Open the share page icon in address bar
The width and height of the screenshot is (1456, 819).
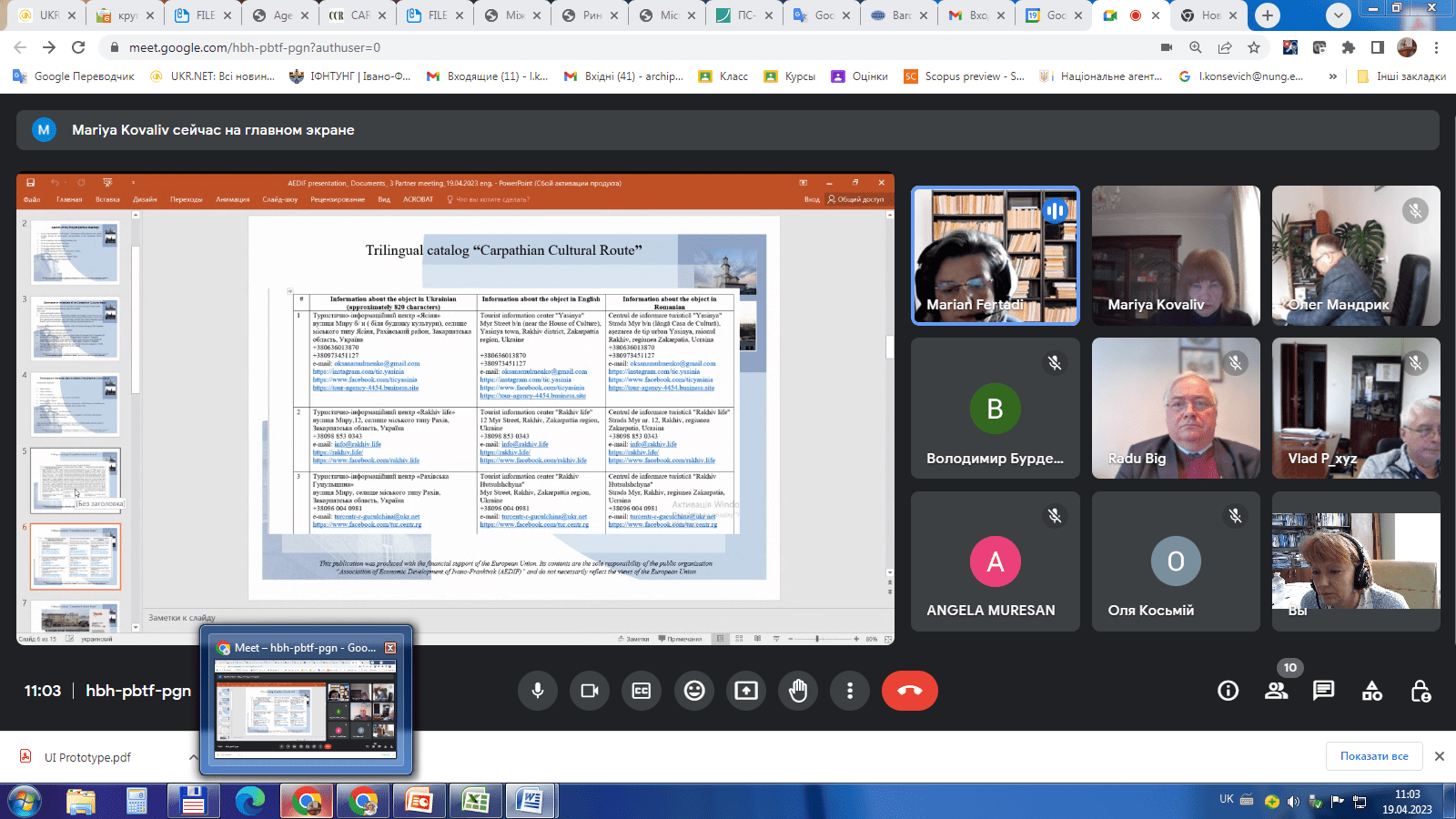click(1225, 47)
